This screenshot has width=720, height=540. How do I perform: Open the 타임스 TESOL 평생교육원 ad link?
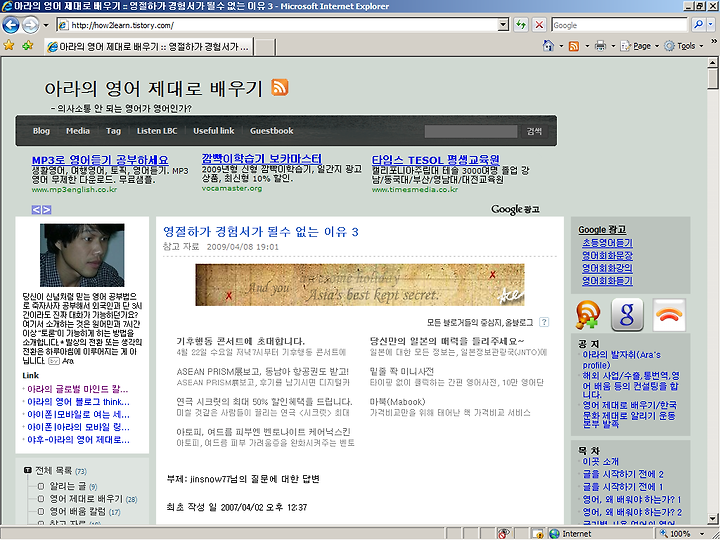[x=435, y=160]
